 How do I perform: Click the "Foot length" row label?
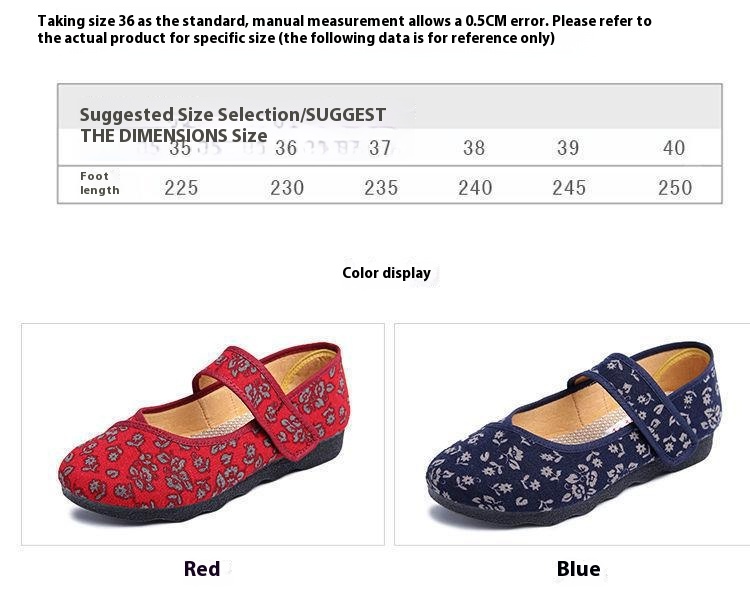pos(100,184)
